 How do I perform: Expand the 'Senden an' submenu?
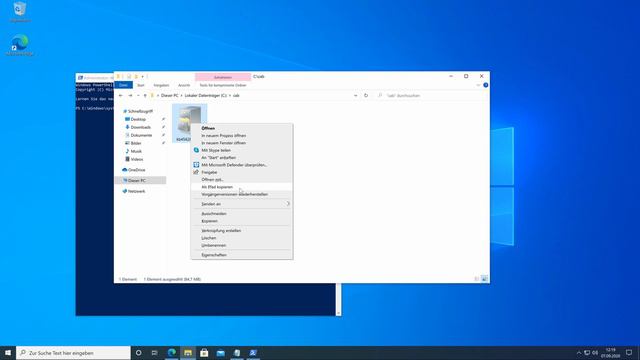click(242, 204)
